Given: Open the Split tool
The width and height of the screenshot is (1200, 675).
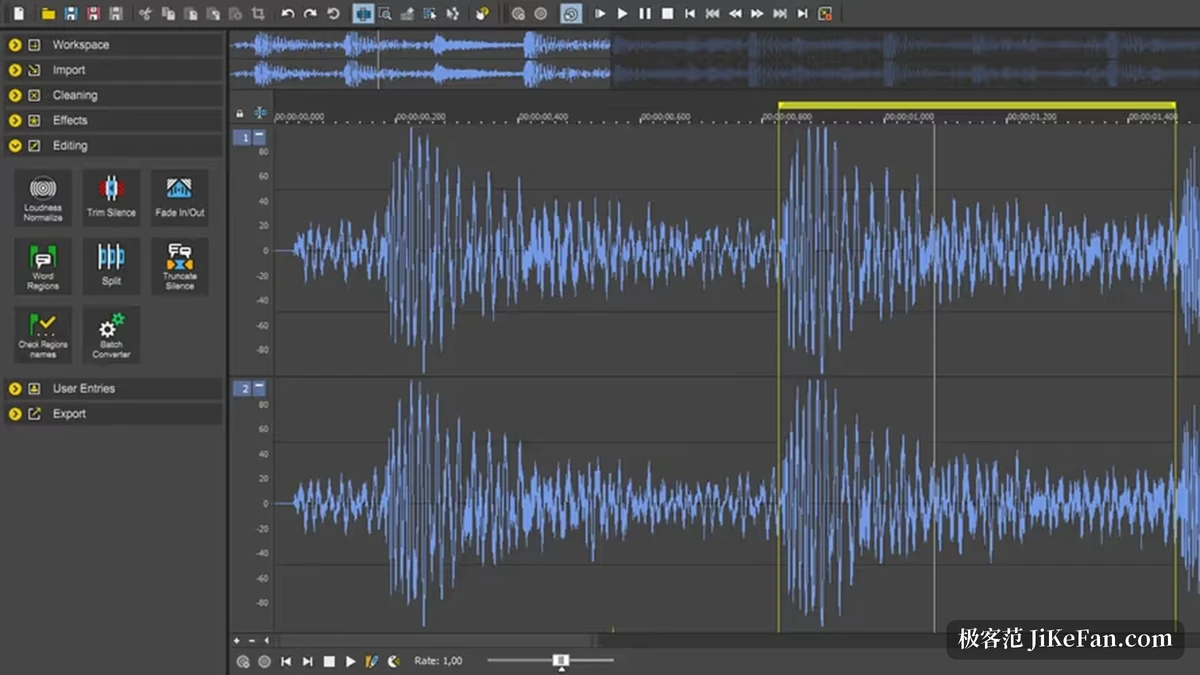Looking at the screenshot, I should tap(111, 266).
